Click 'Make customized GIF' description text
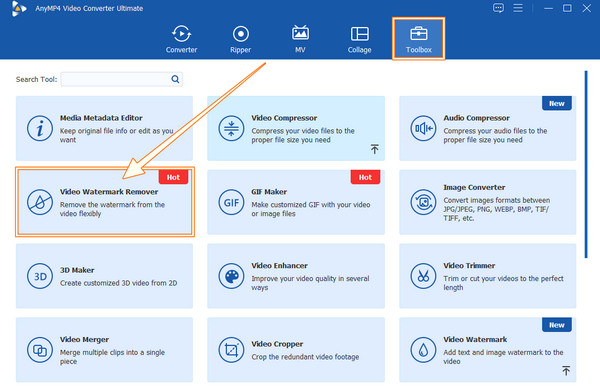Screen dimensions: 600x387 310,209
